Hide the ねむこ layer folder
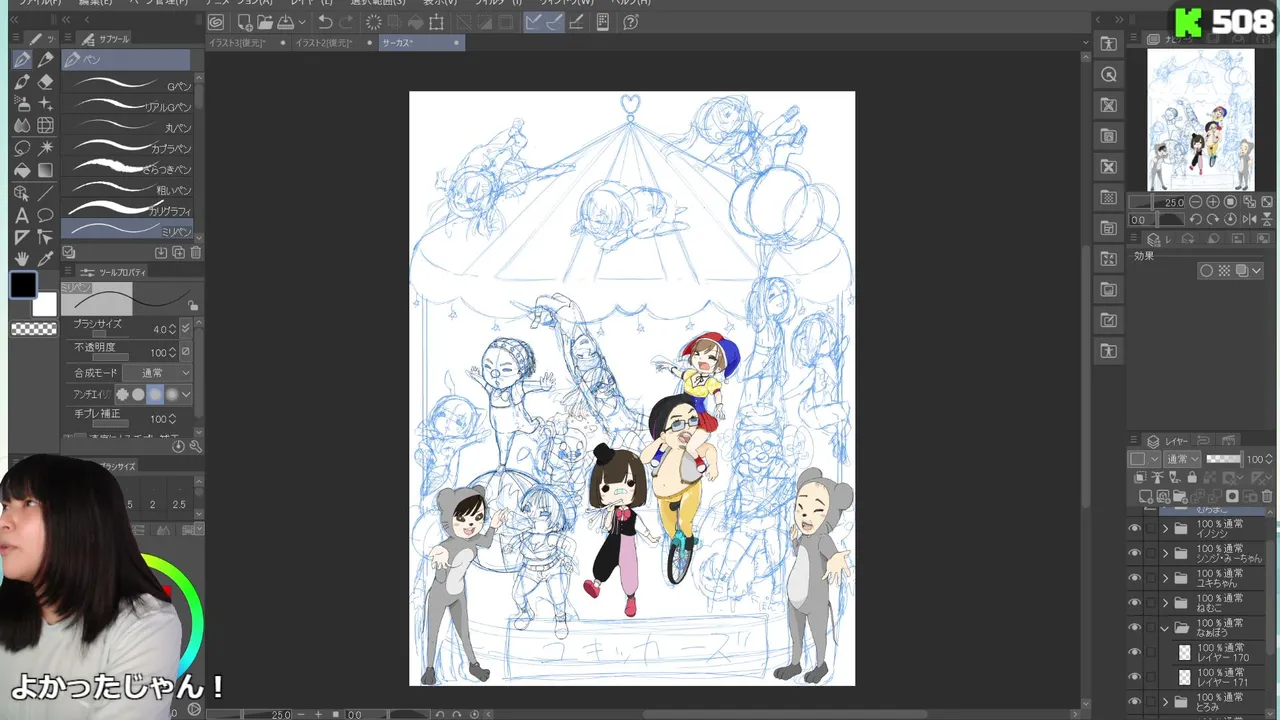Screen dimensions: 1280x720 (1134, 603)
